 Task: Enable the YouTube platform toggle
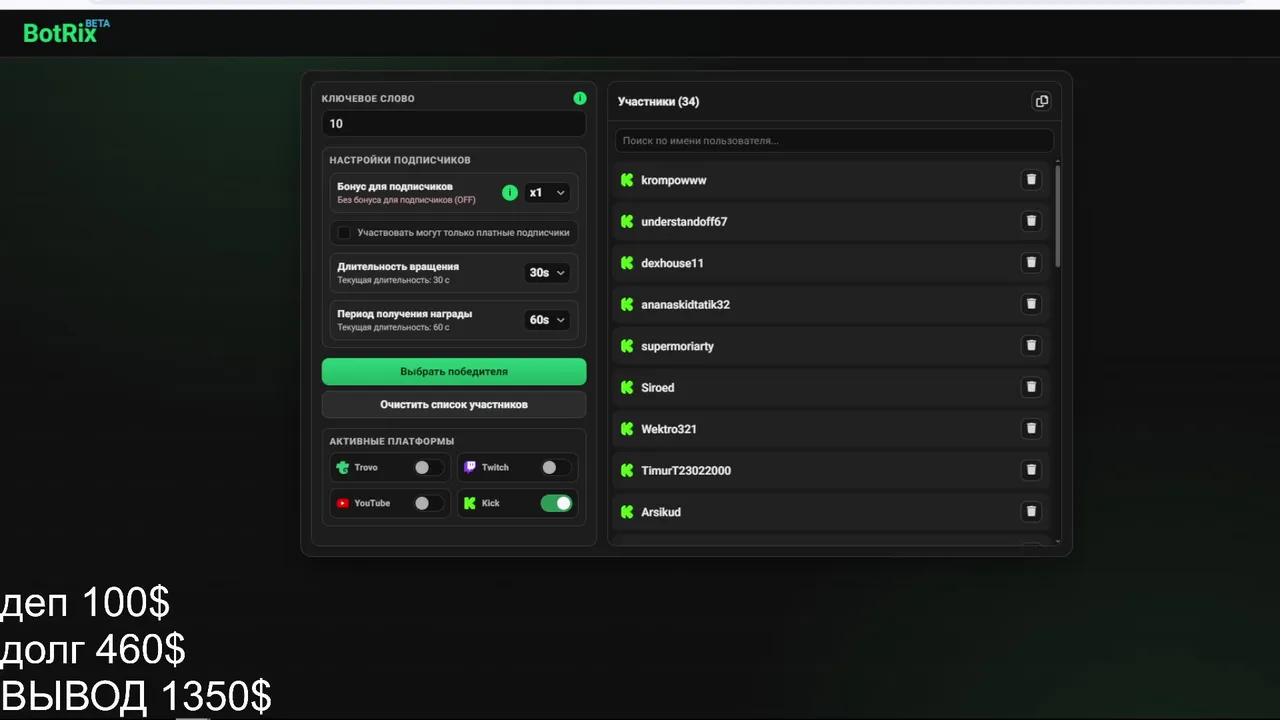click(x=428, y=503)
